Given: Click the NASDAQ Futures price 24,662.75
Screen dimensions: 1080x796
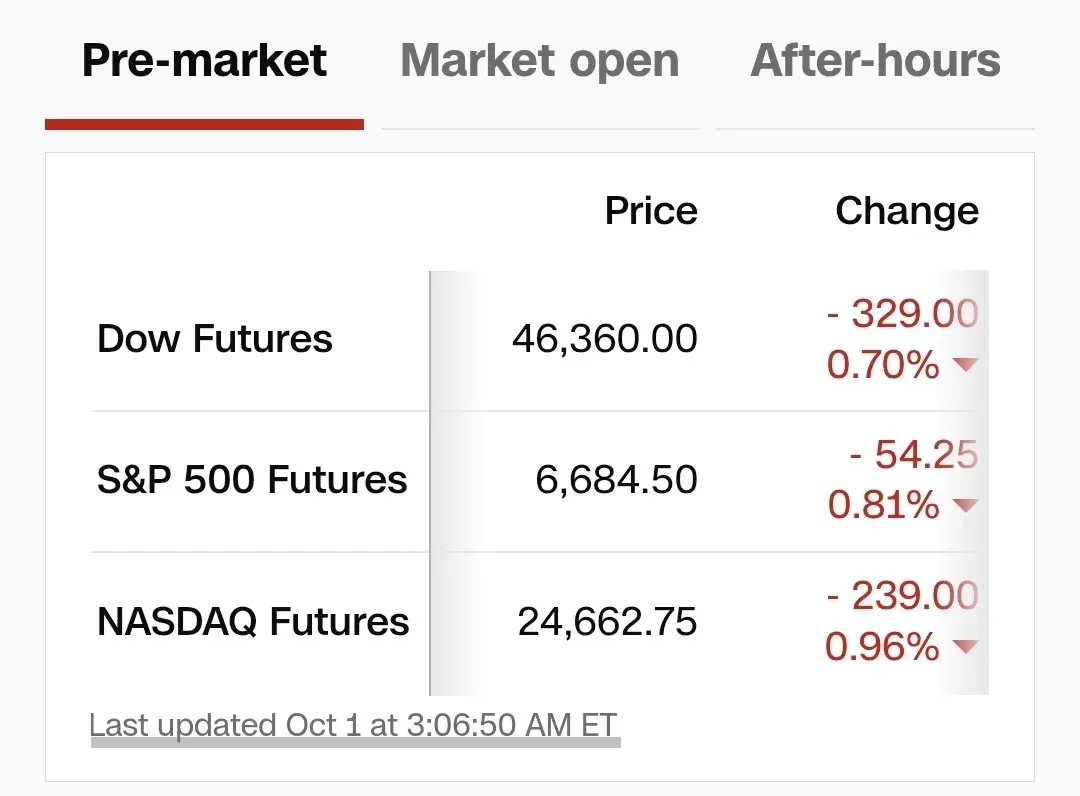Looking at the screenshot, I should [x=607, y=622].
